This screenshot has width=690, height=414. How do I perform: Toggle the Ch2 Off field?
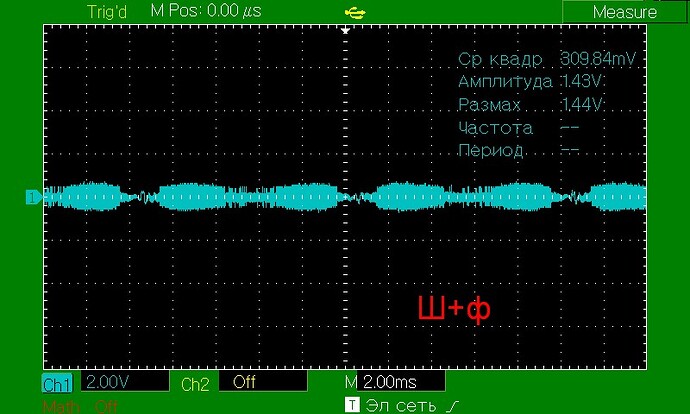point(262,382)
